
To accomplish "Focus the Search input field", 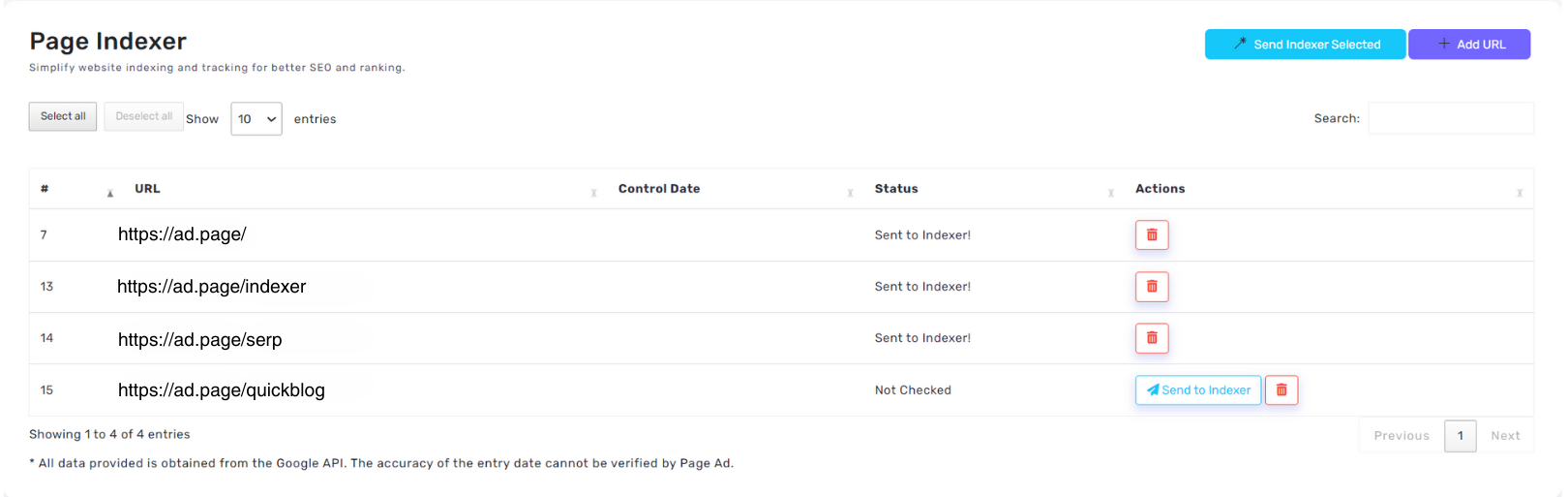I will pyautogui.click(x=1451, y=118).
